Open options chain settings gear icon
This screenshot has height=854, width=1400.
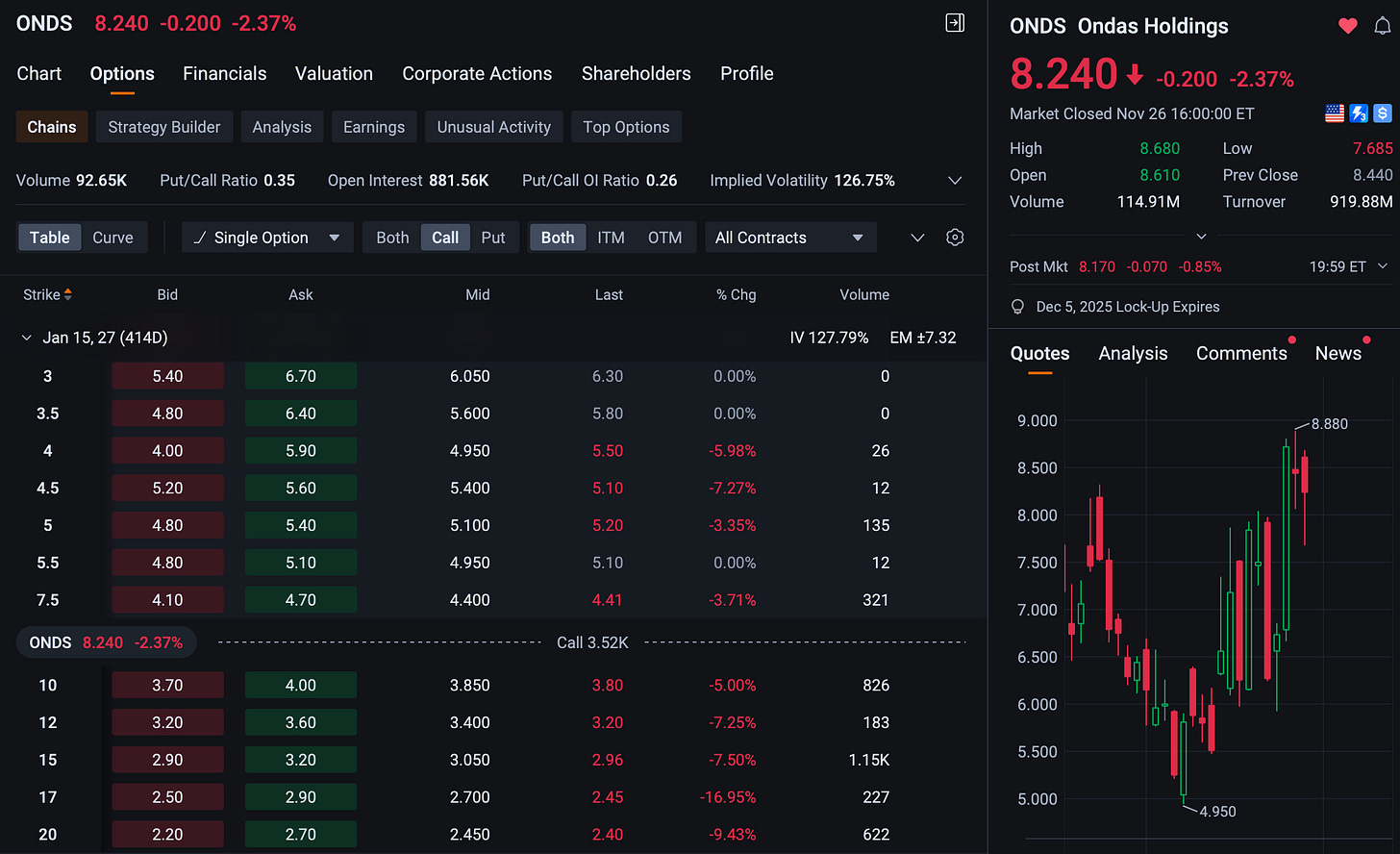point(955,238)
